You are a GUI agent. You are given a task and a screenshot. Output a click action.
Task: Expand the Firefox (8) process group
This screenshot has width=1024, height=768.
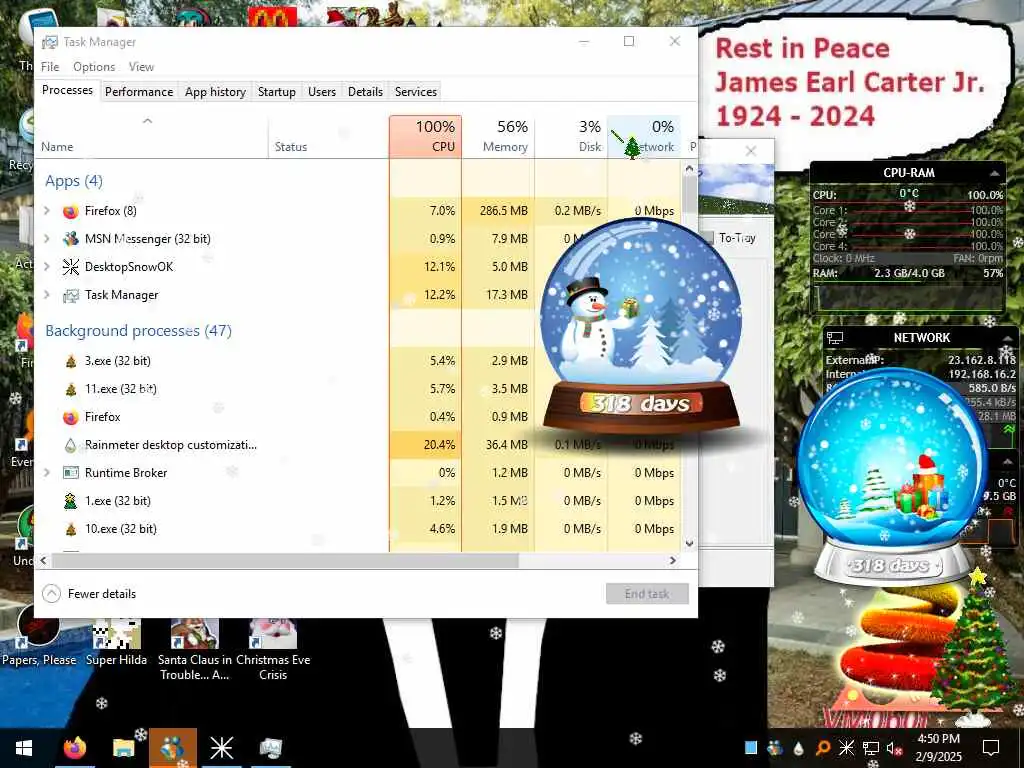point(47,211)
